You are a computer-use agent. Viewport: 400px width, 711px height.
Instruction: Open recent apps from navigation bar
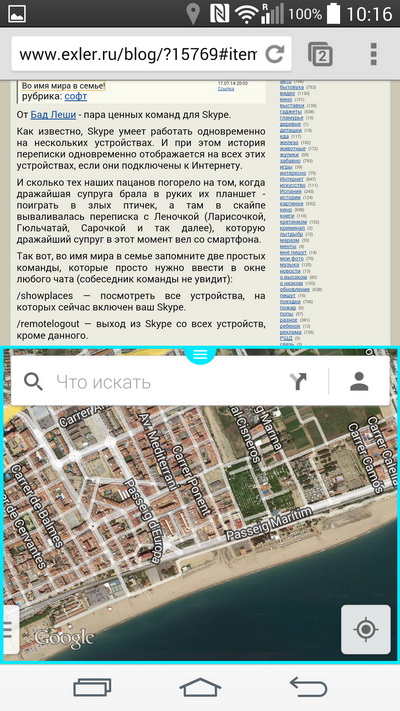pyautogui.click(x=93, y=687)
